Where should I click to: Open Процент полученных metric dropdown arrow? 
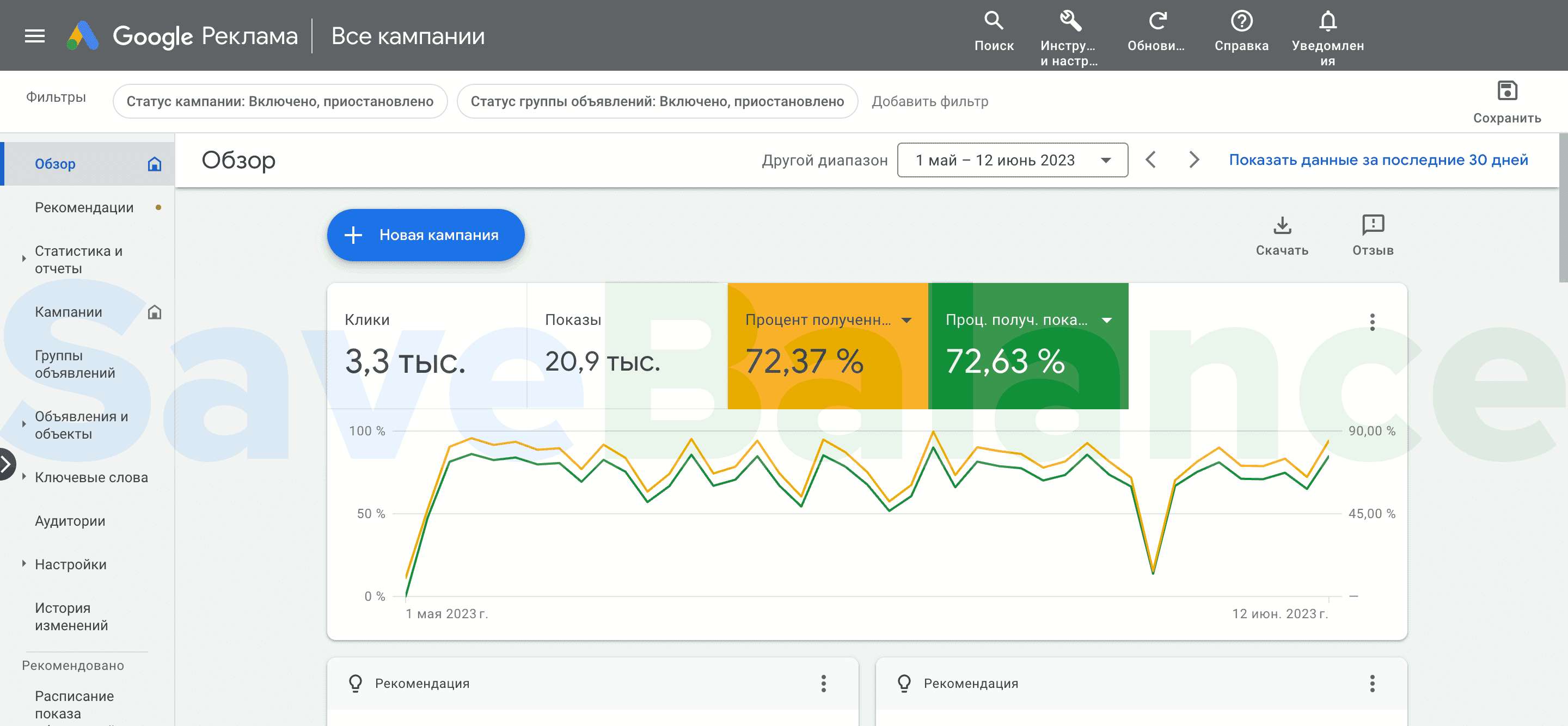(x=906, y=320)
